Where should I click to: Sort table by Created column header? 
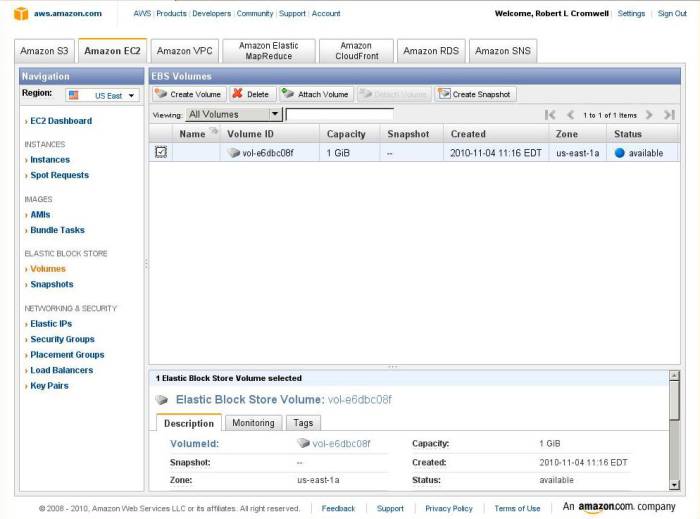(x=496, y=134)
